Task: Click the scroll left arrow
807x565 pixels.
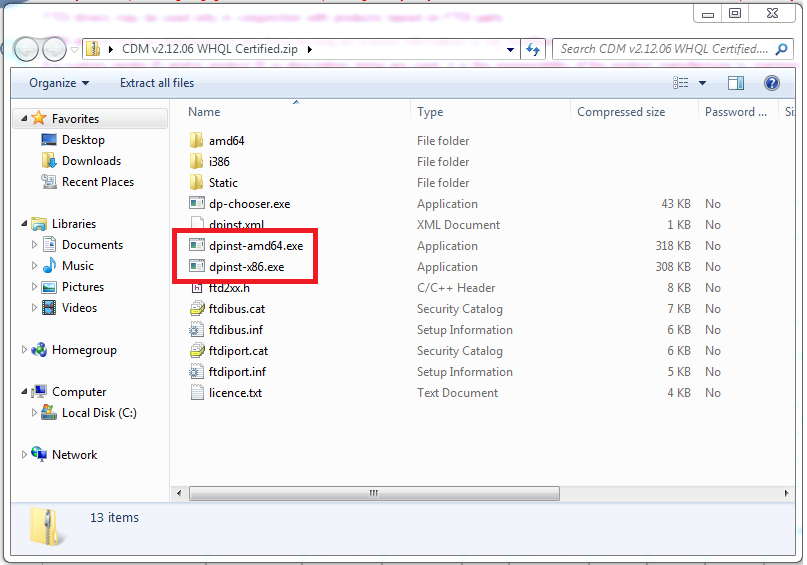Action: [179, 493]
